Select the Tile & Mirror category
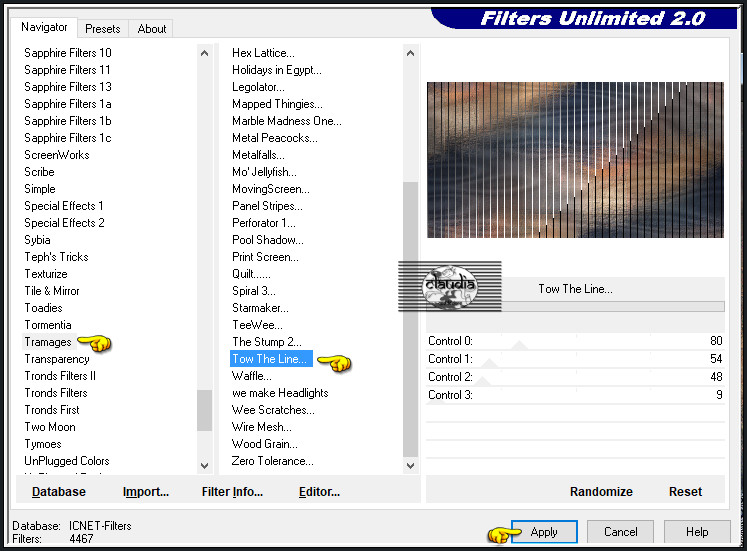 52,291
